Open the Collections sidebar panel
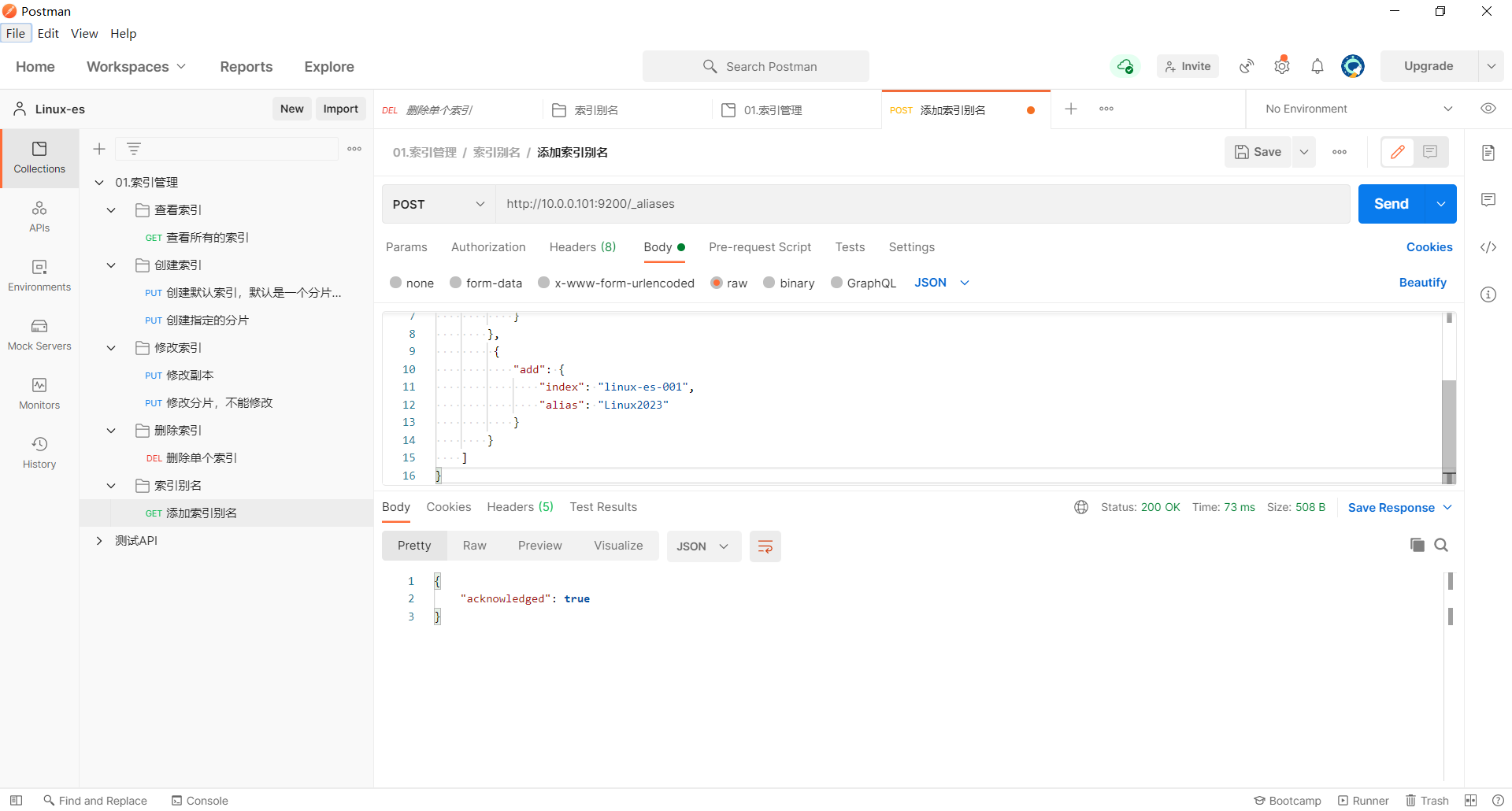This screenshot has width=1512, height=811. pyautogui.click(x=39, y=157)
